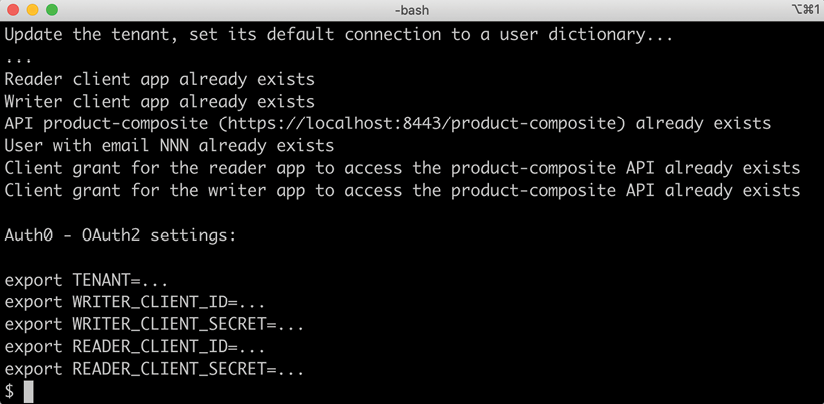Click the 'Auth0 - OAuth2 settings:' heading
The height and width of the screenshot is (404, 824).
tap(120, 236)
